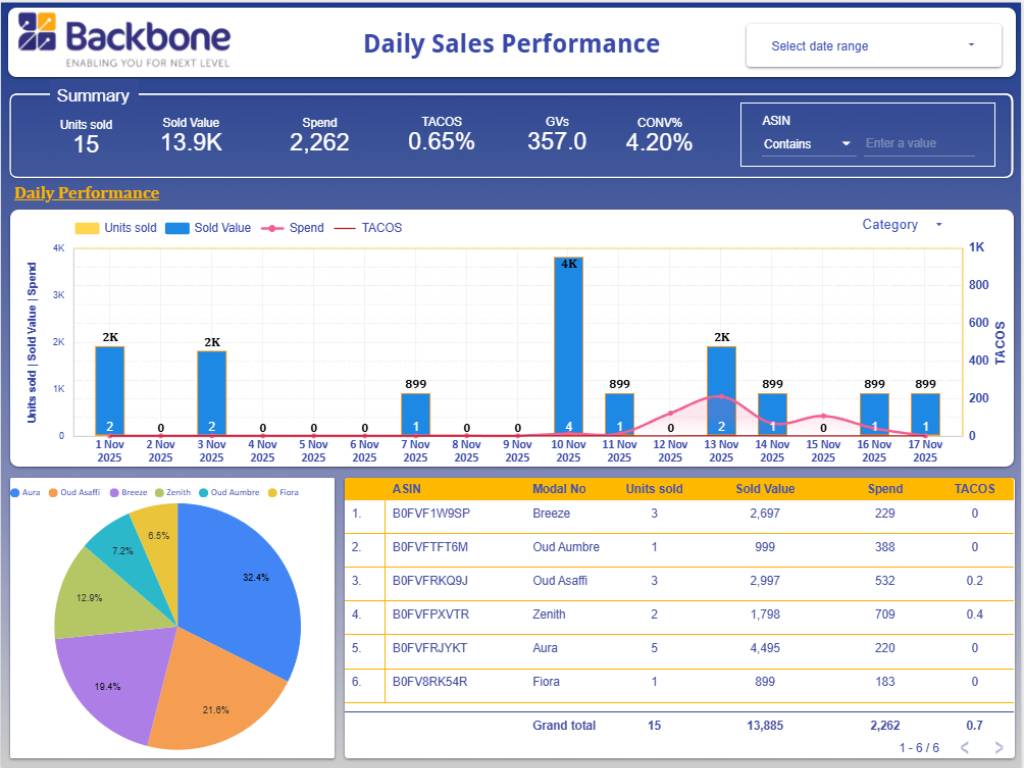The height and width of the screenshot is (768, 1024).
Task: Click the Daily Performance heading link
Action: click(86, 193)
